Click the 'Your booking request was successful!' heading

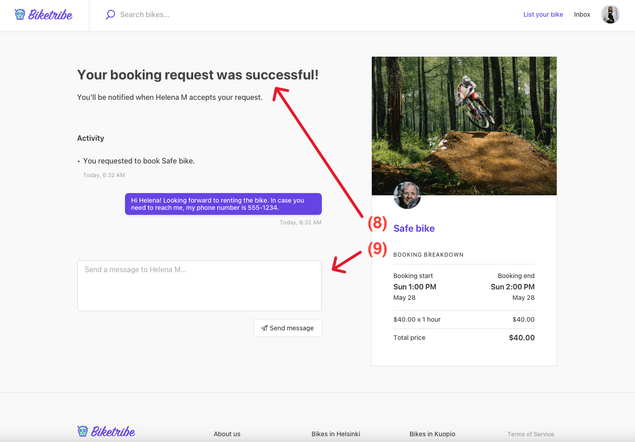(198, 75)
